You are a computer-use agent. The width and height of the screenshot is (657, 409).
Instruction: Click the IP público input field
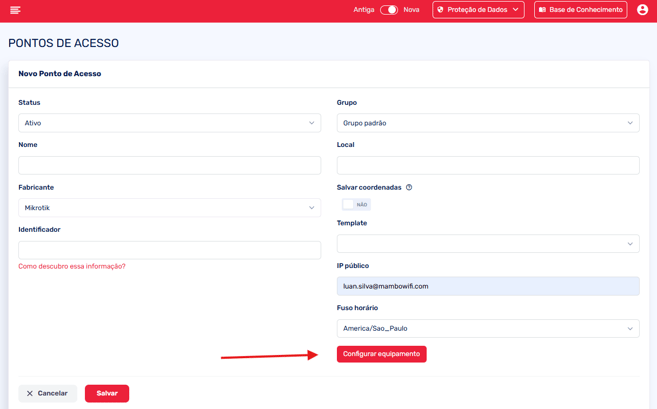[488, 286]
